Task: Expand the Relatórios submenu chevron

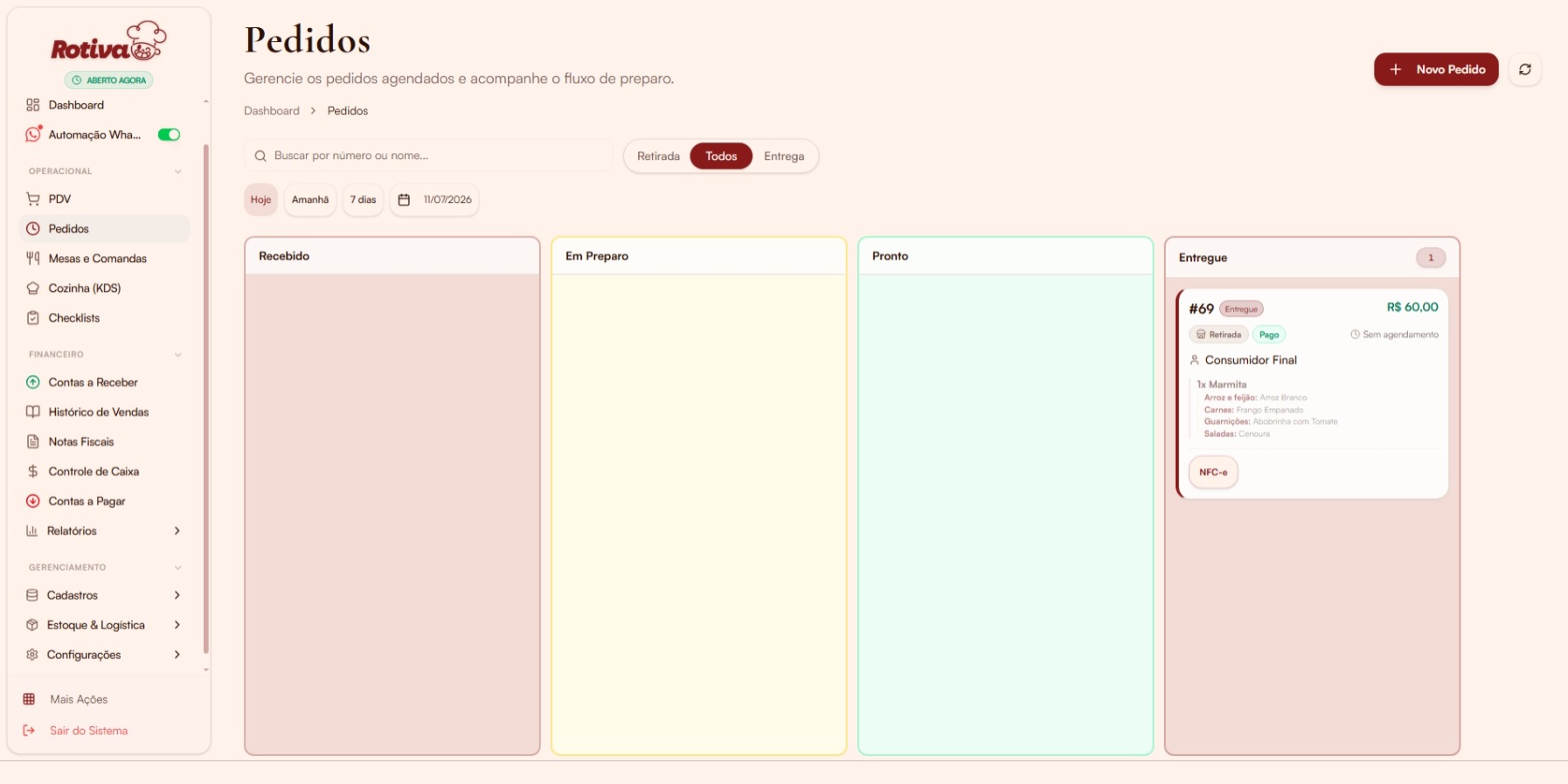Action: pos(177,531)
